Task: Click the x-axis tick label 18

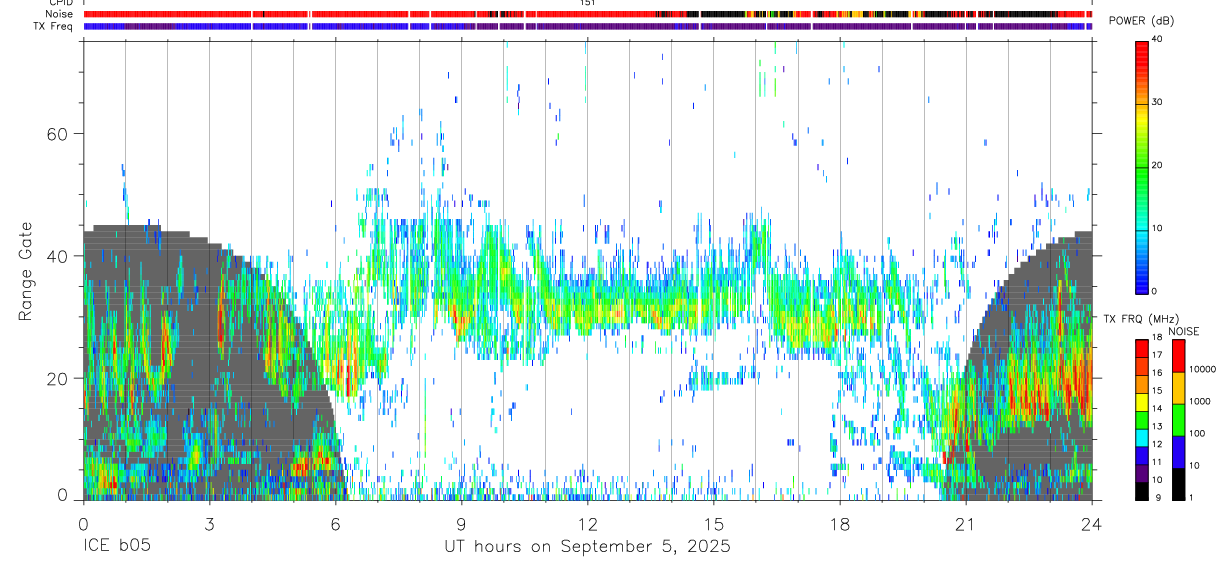Action: [x=840, y=524]
